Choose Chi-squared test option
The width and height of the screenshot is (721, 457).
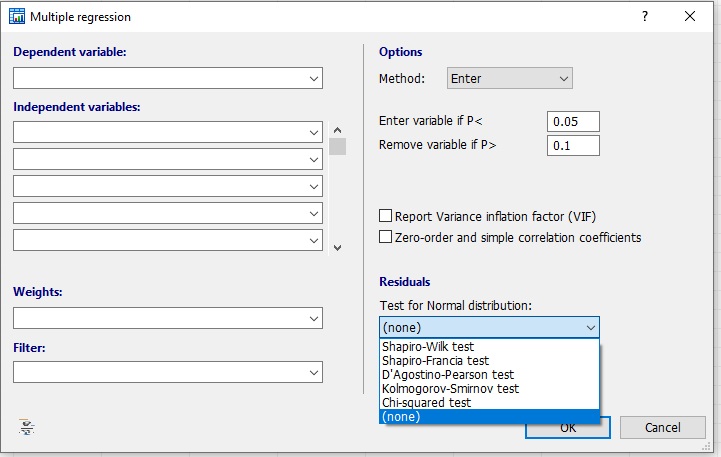426,403
